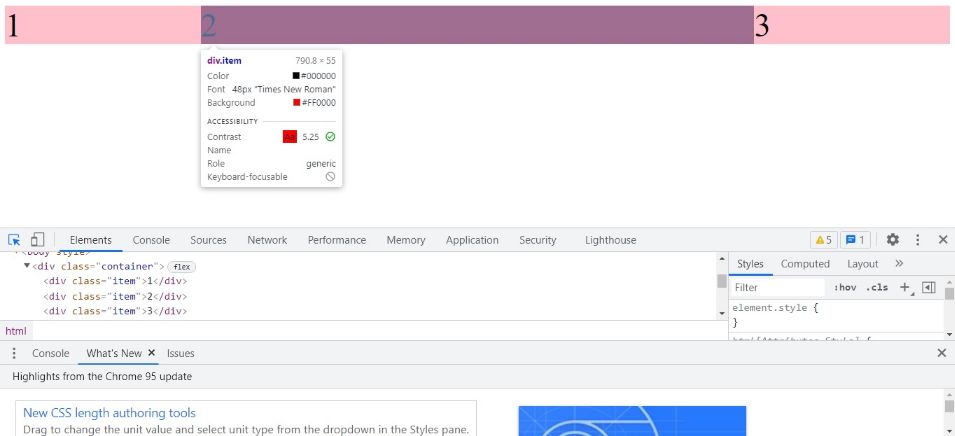Click the red contrast Aa sample swatch
The width and height of the screenshot is (955, 436).
coord(290,137)
